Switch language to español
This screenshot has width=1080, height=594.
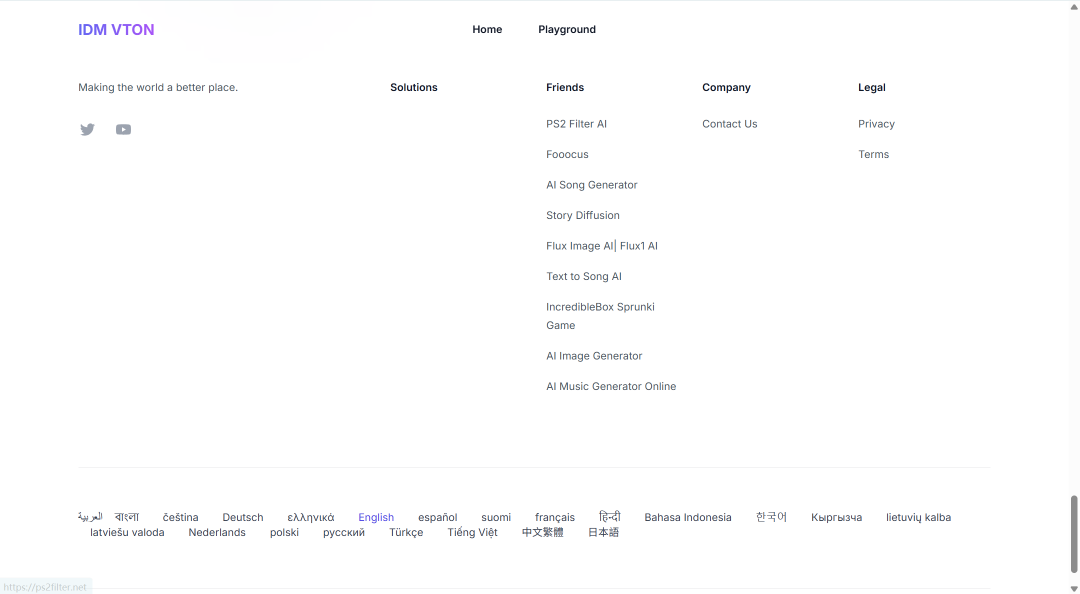click(x=437, y=518)
